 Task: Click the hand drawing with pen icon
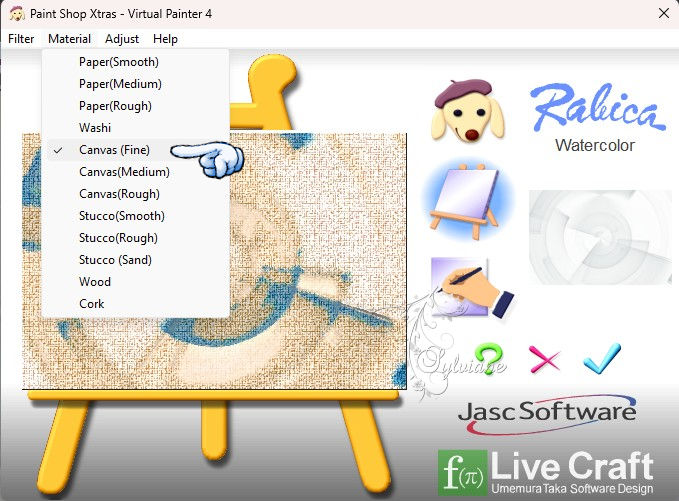472,288
